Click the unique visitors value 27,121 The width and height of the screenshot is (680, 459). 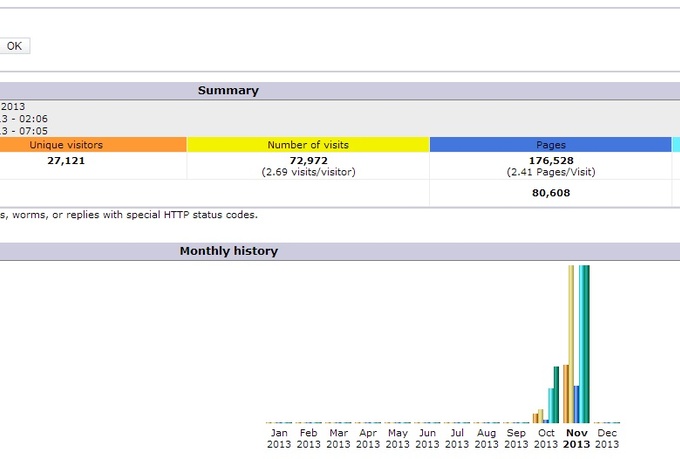coord(66,160)
